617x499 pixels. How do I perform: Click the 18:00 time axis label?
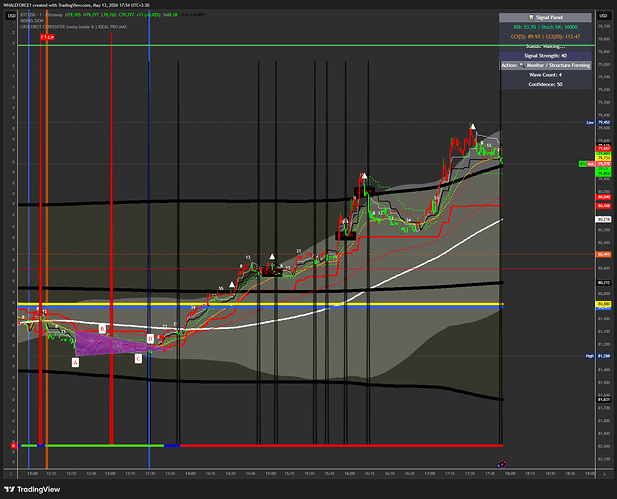(510, 473)
